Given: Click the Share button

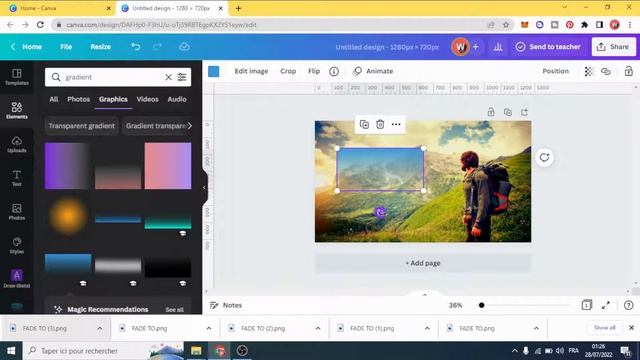Looking at the screenshot, I should [613, 47].
